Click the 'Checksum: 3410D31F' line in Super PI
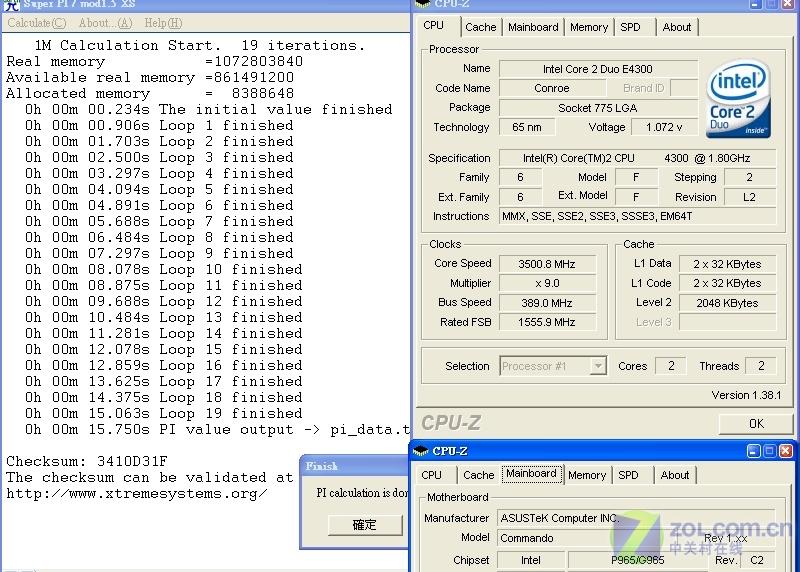Screen dimensions: 800x572 pyautogui.click(x=87, y=461)
